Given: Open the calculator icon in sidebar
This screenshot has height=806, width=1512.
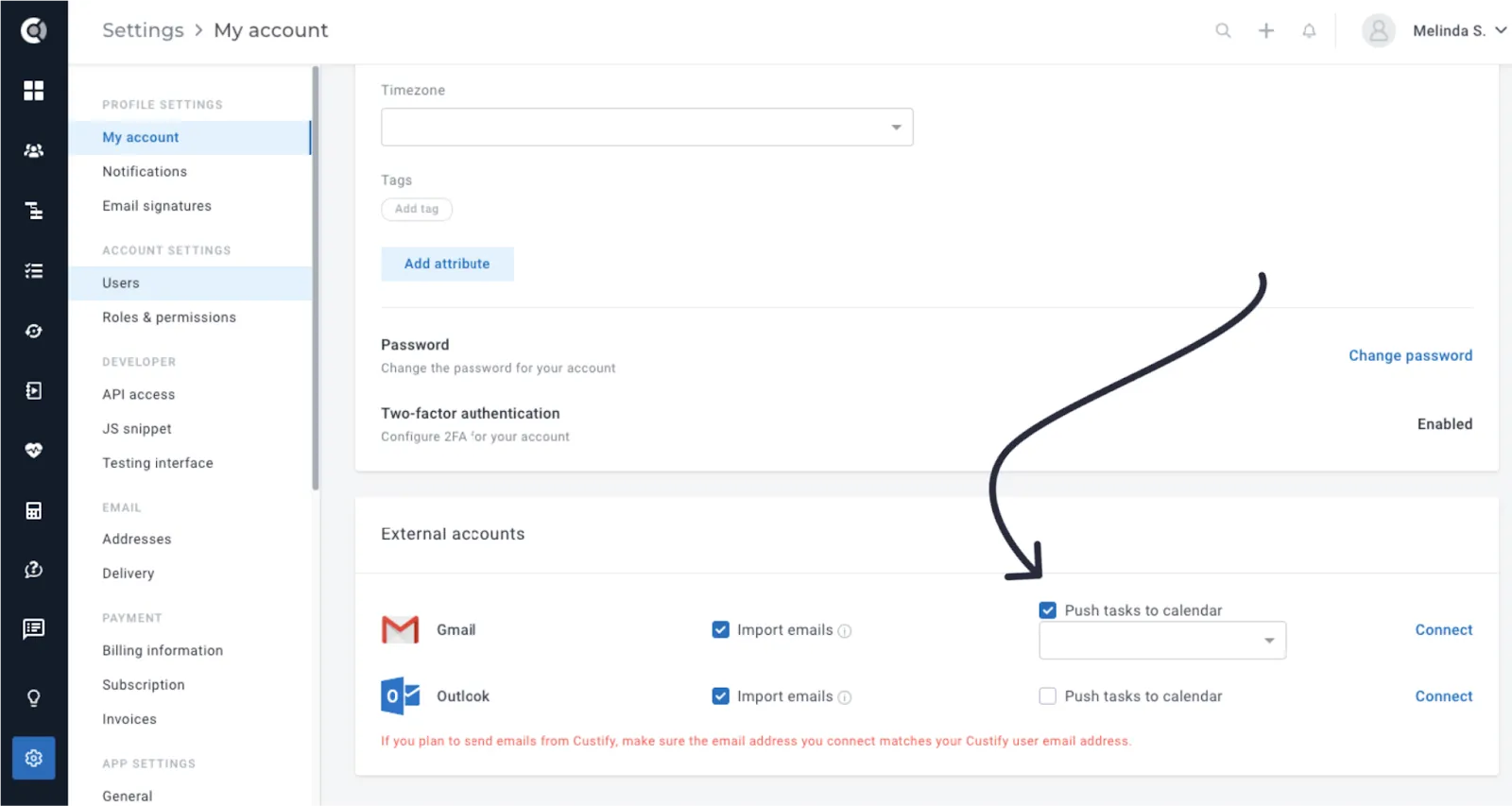Looking at the screenshot, I should tap(34, 511).
